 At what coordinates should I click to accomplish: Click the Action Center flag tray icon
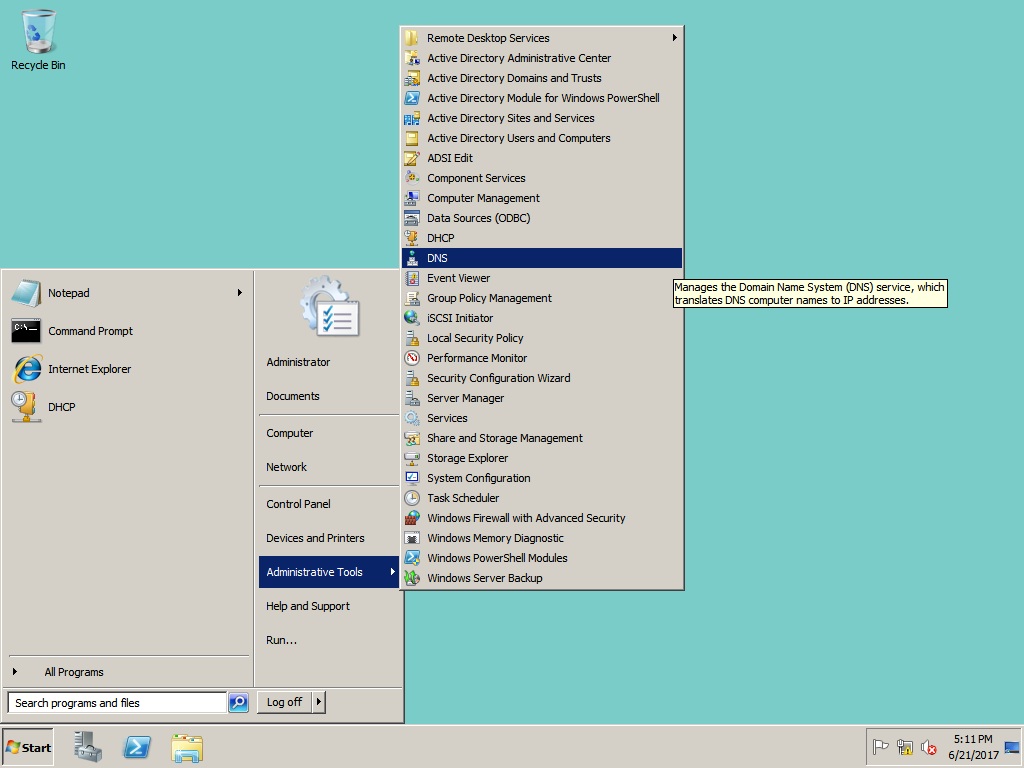click(x=880, y=746)
